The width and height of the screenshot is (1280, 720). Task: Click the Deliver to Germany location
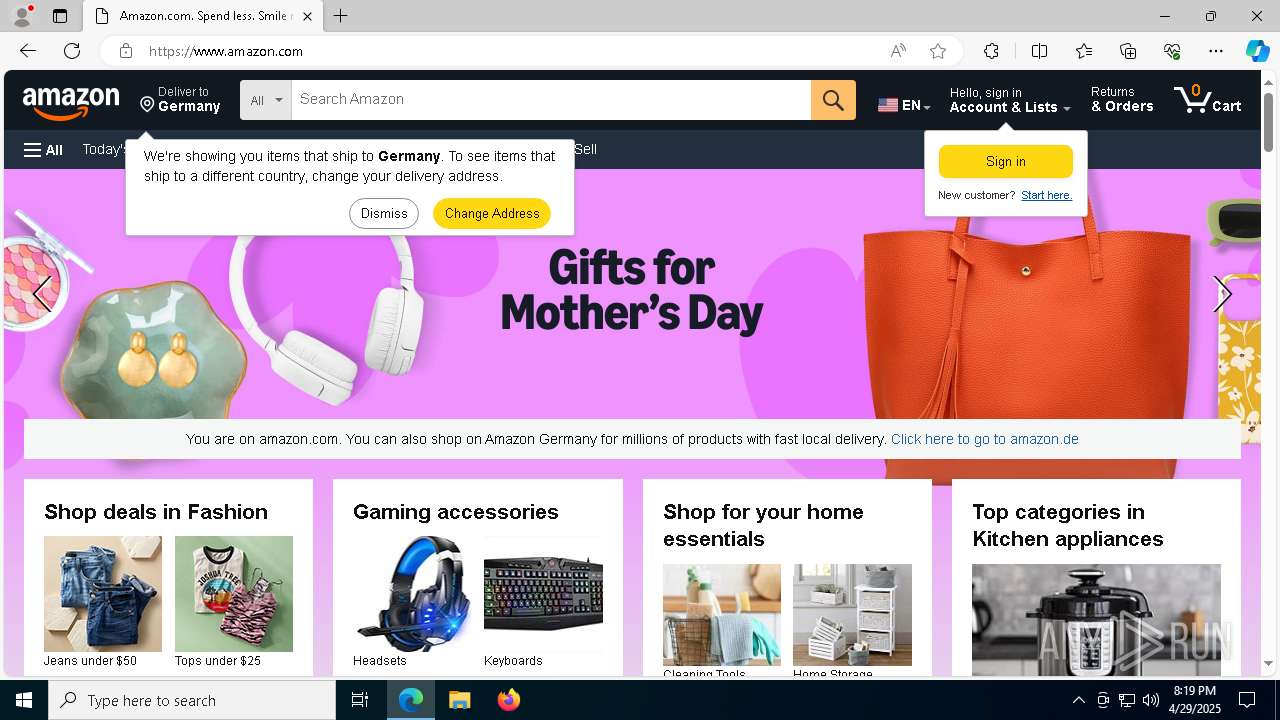click(x=180, y=100)
